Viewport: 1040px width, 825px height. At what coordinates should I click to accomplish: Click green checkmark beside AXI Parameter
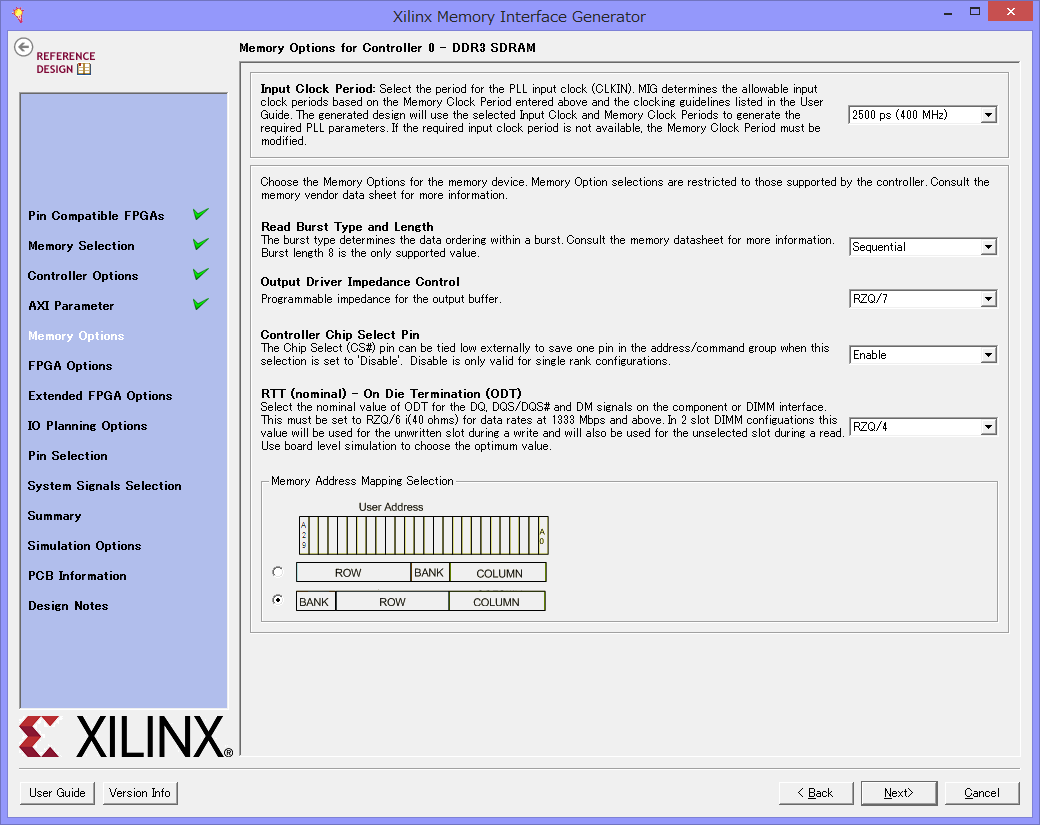pyautogui.click(x=201, y=304)
